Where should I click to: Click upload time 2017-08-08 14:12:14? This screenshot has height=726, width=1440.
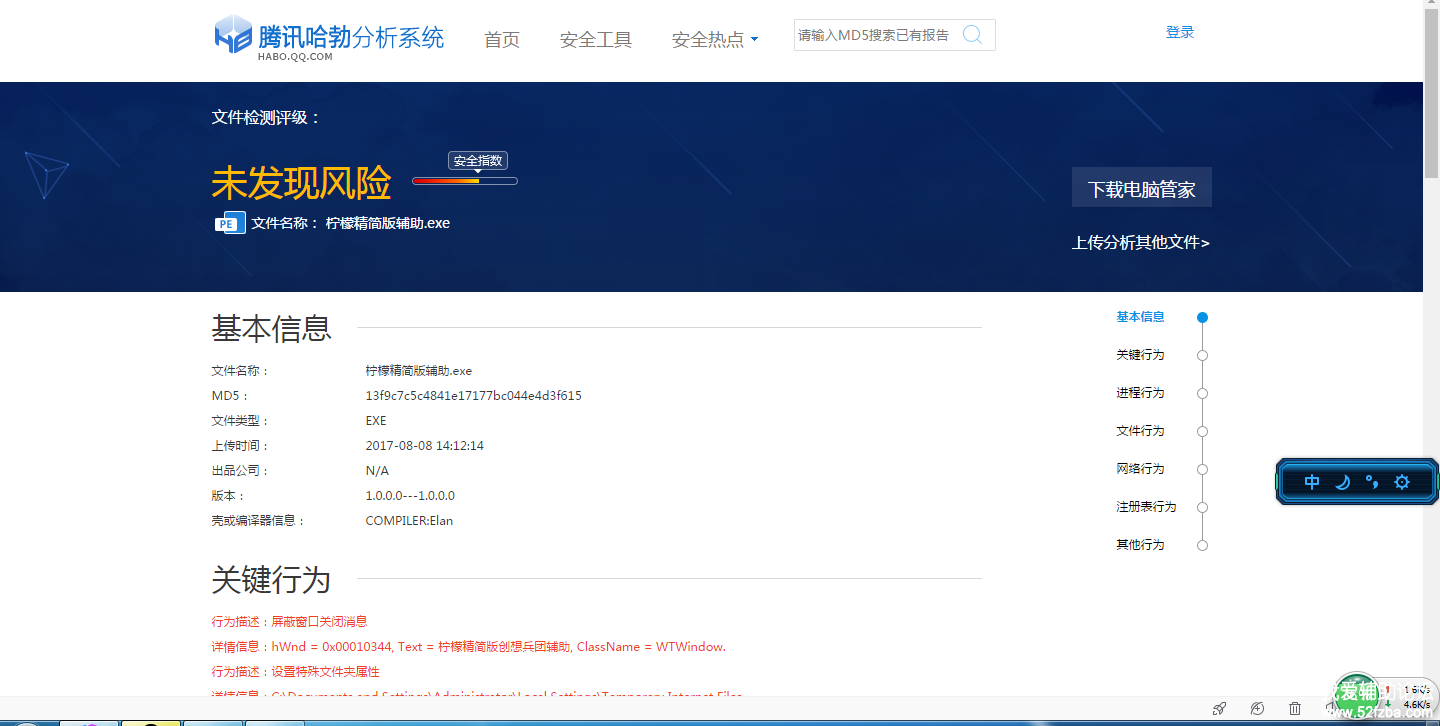[x=425, y=446]
